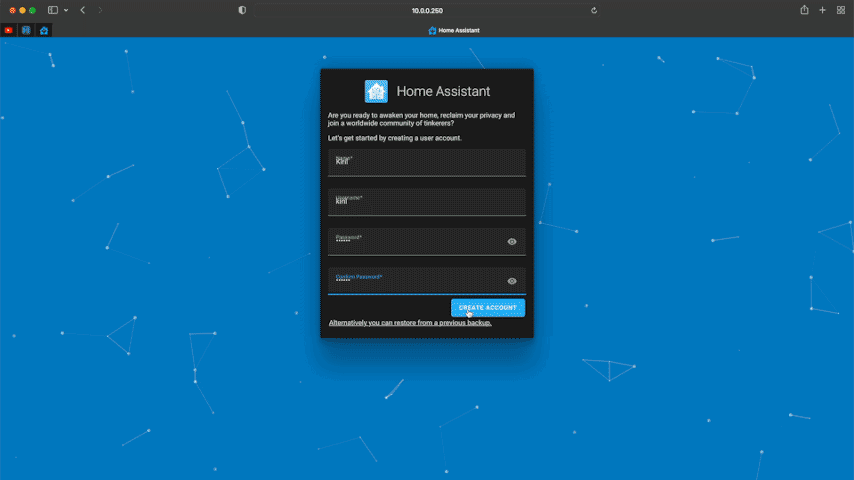Reload the current page
The height and width of the screenshot is (480, 854).
click(594, 10)
